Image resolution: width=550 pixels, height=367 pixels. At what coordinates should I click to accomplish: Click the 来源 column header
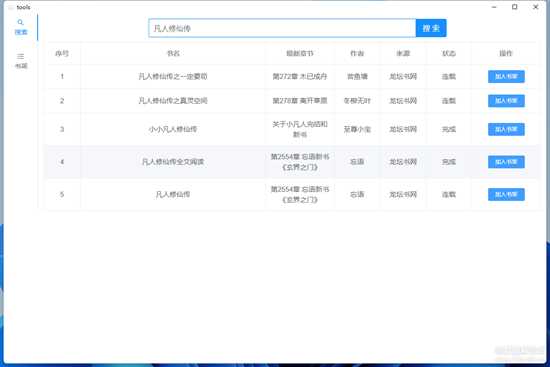click(403, 53)
